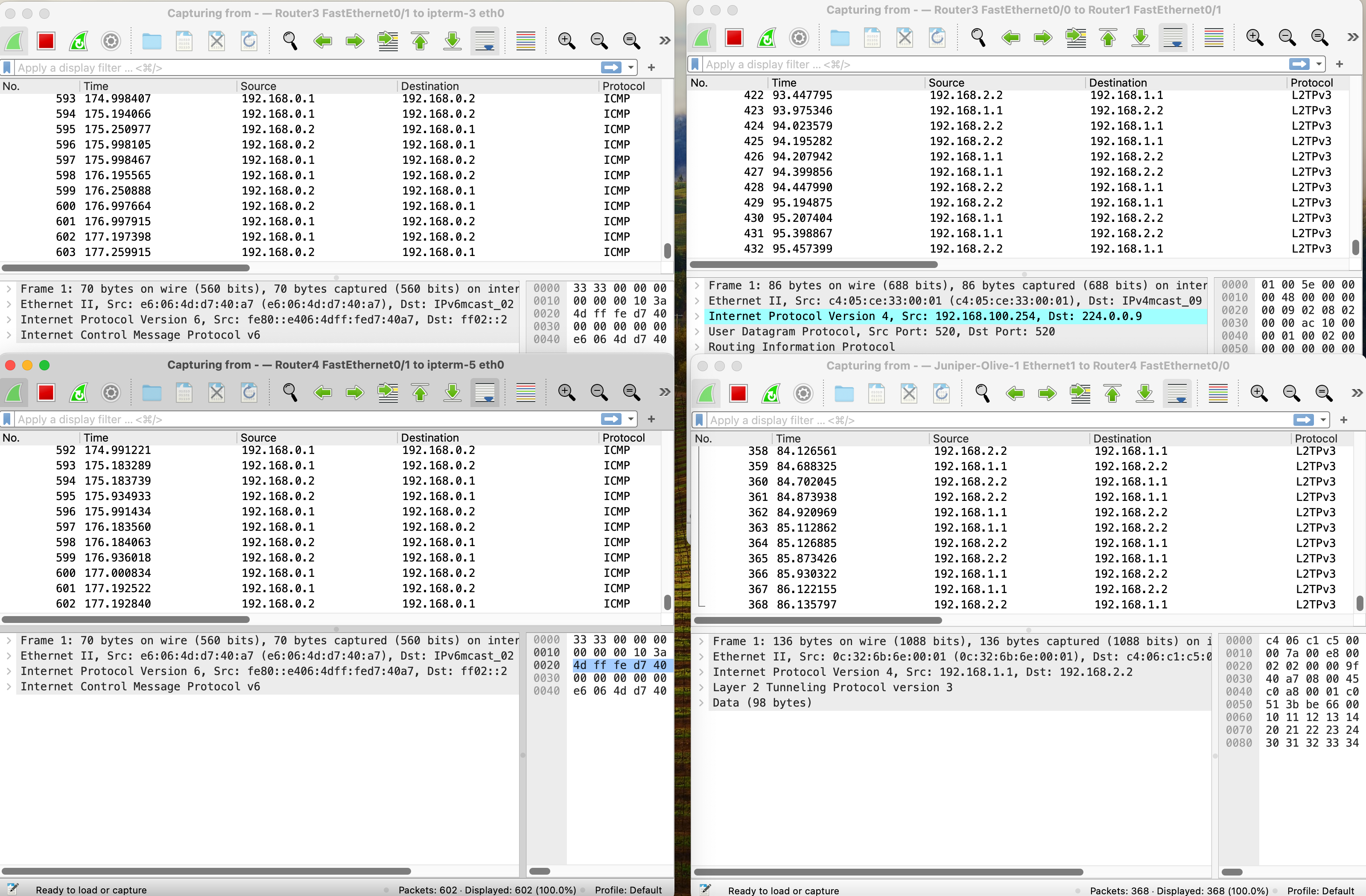This screenshot has height=896, width=1366.
Task: Open capture options in Router3-Router1 window
Action: 799,38
